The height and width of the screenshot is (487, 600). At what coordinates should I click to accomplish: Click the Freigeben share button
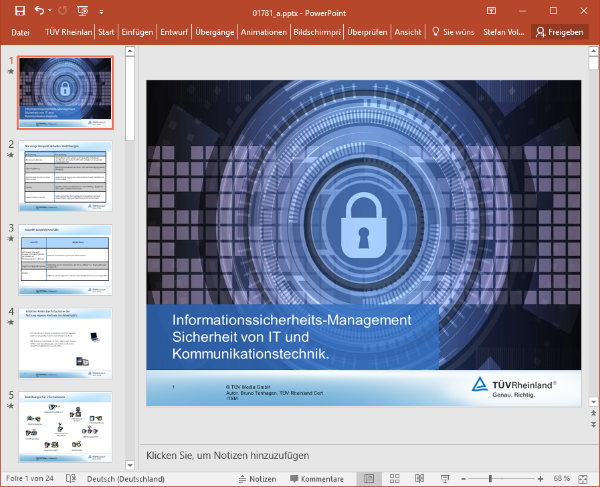(x=559, y=32)
